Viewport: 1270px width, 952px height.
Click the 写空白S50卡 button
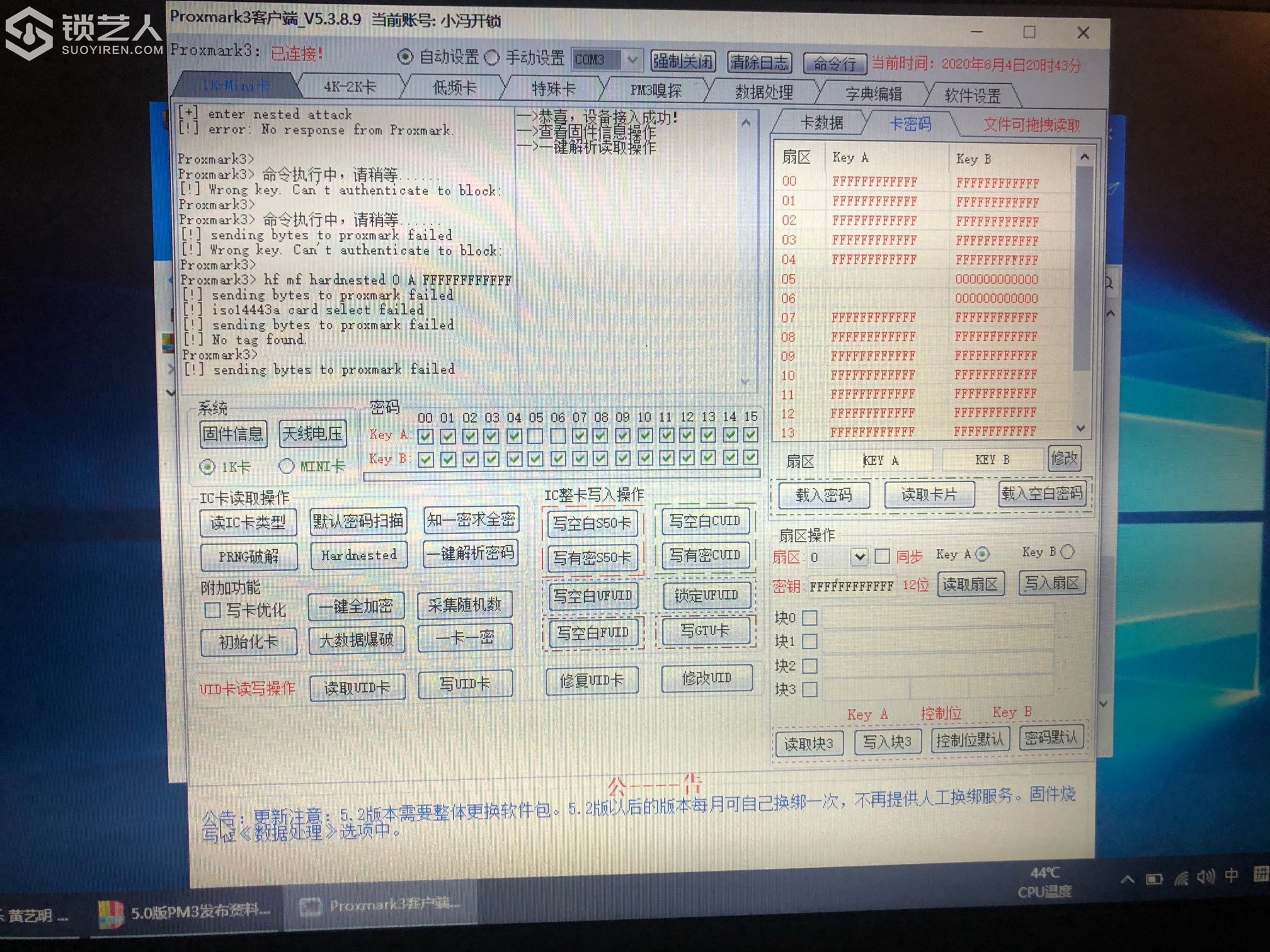tap(592, 523)
